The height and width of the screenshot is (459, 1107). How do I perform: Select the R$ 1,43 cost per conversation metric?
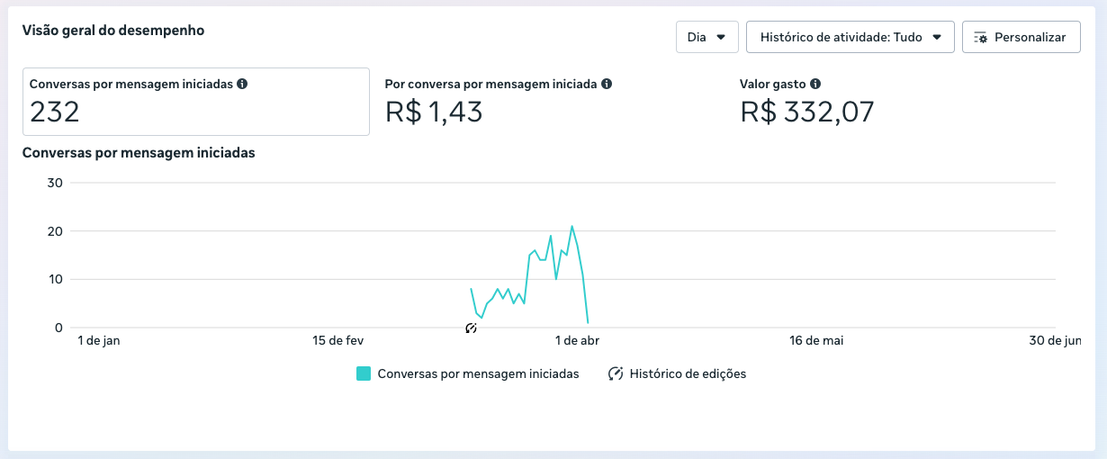[498, 102]
